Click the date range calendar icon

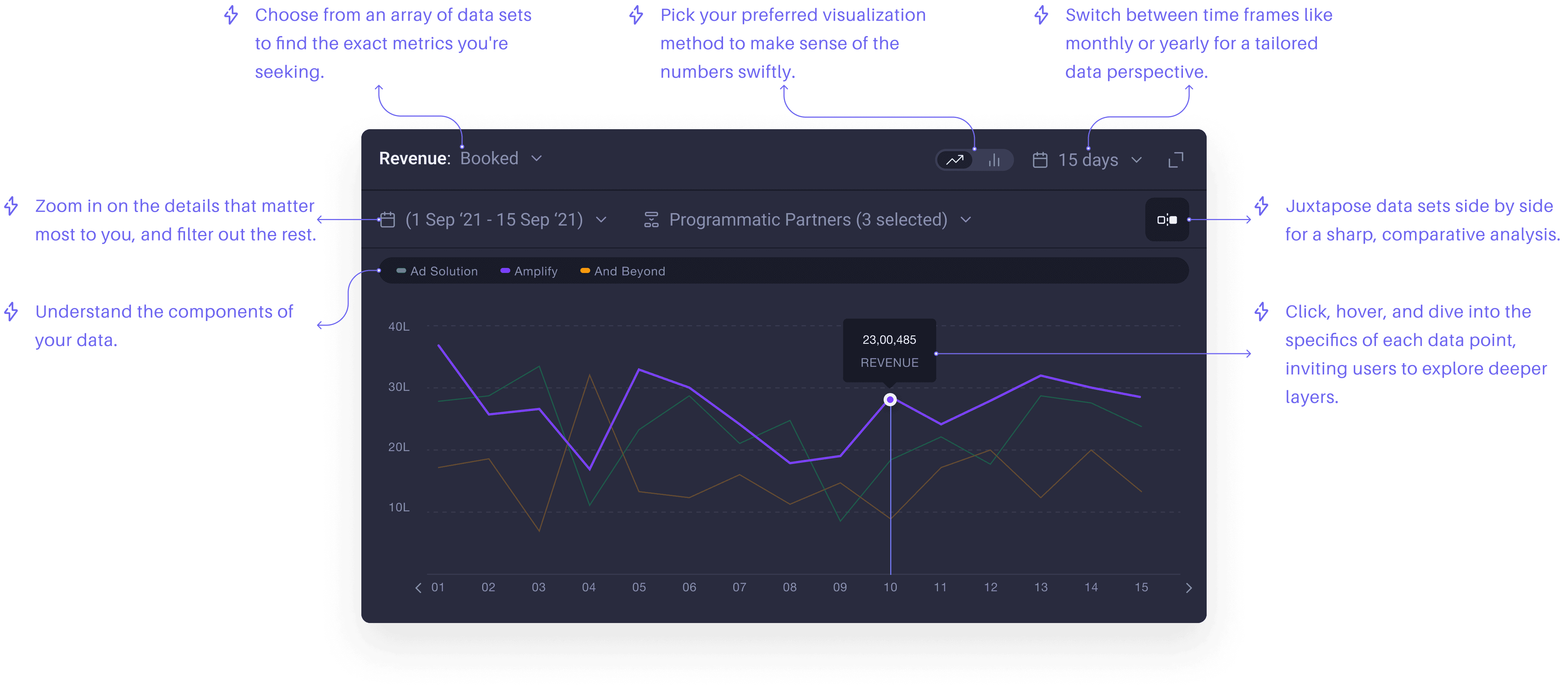click(387, 220)
